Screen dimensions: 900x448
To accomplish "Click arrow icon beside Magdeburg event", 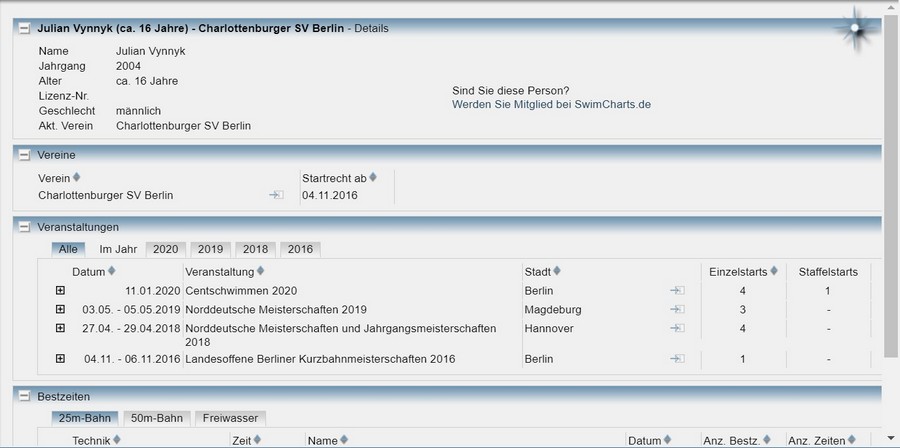I will [x=677, y=310].
